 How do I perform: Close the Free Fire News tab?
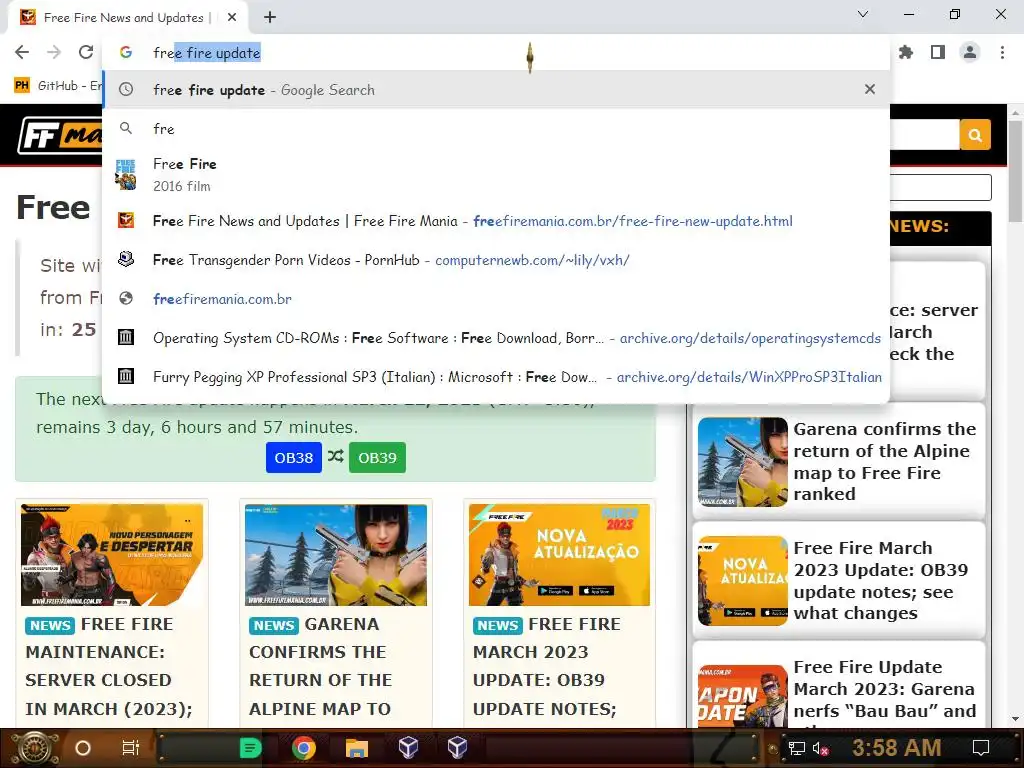point(232,17)
